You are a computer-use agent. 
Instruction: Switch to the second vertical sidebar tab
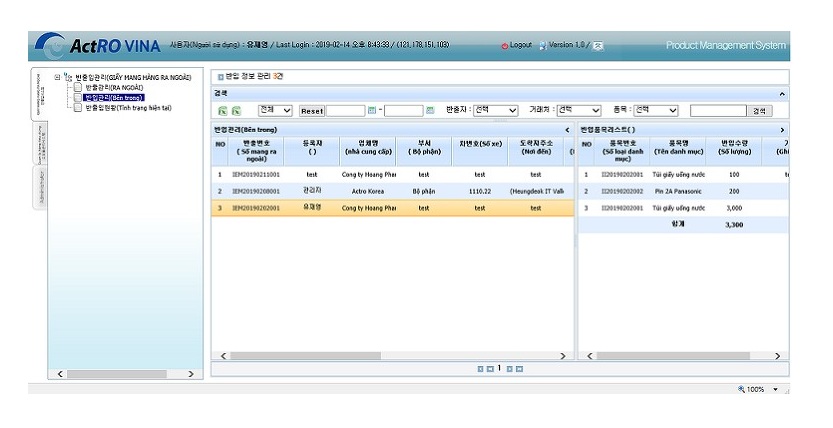pyautogui.click(x=40, y=143)
